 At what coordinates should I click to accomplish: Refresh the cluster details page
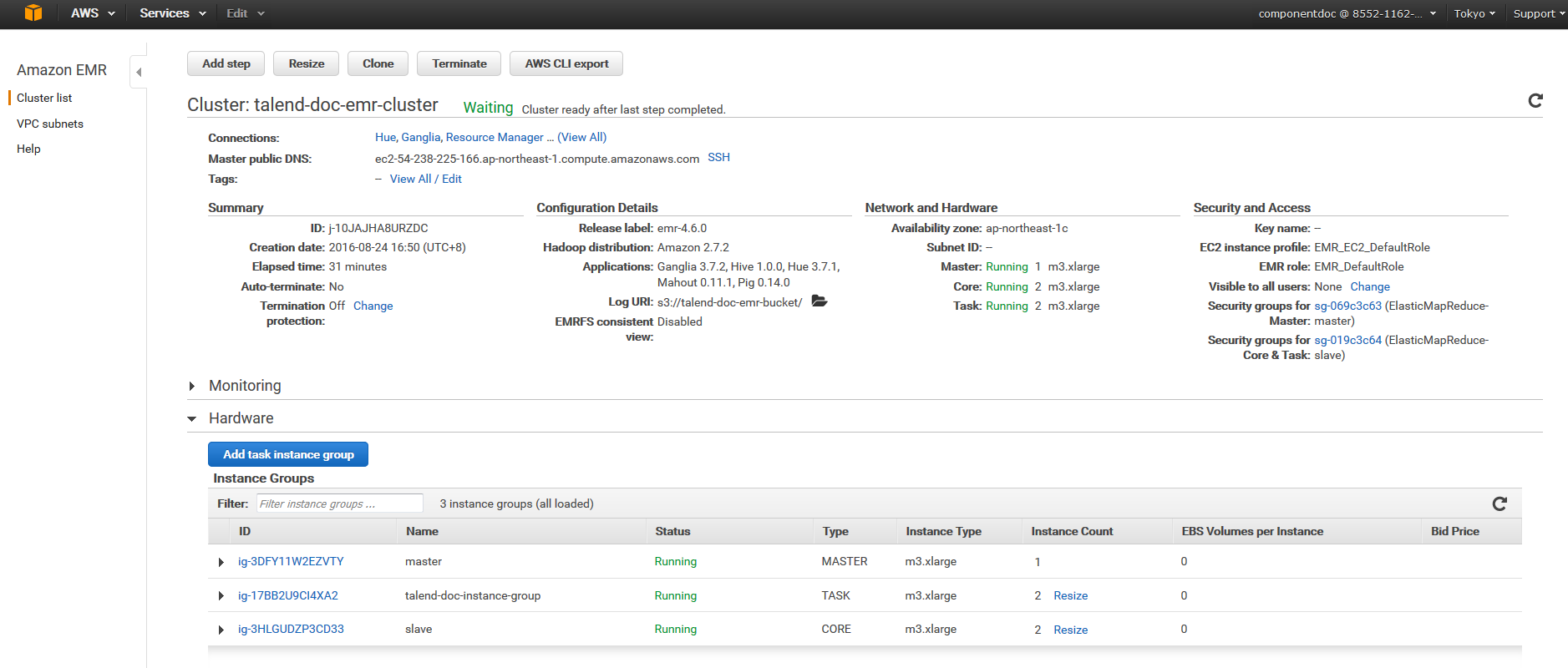pyautogui.click(x=1535, y=101)
